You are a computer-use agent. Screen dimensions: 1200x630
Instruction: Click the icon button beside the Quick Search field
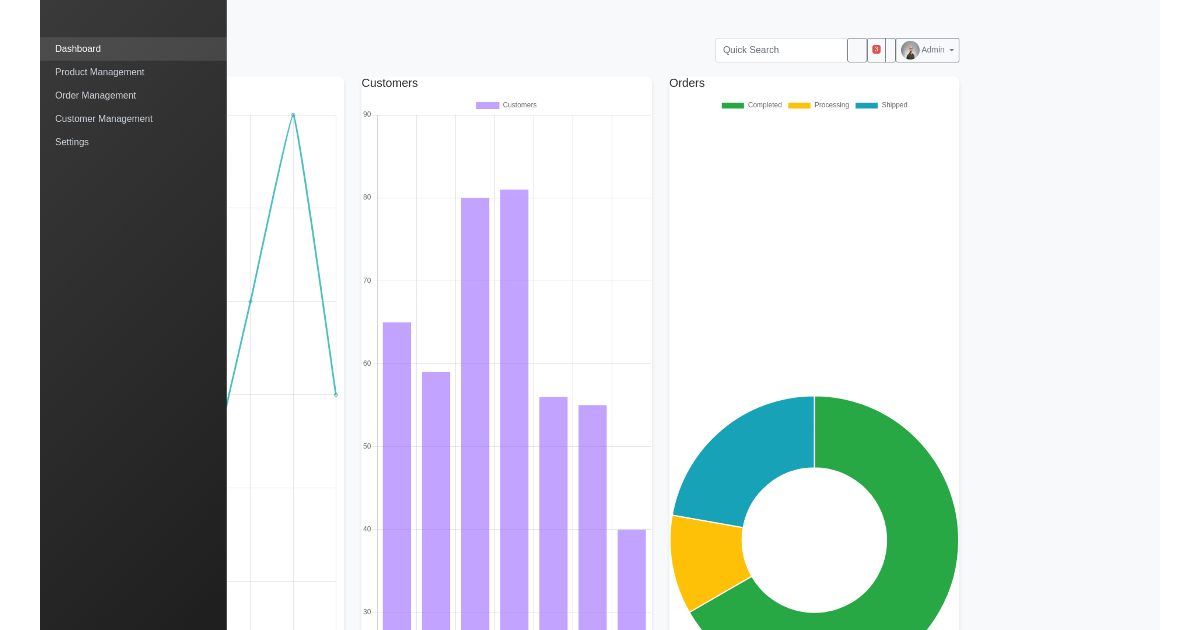coord(856,49)
